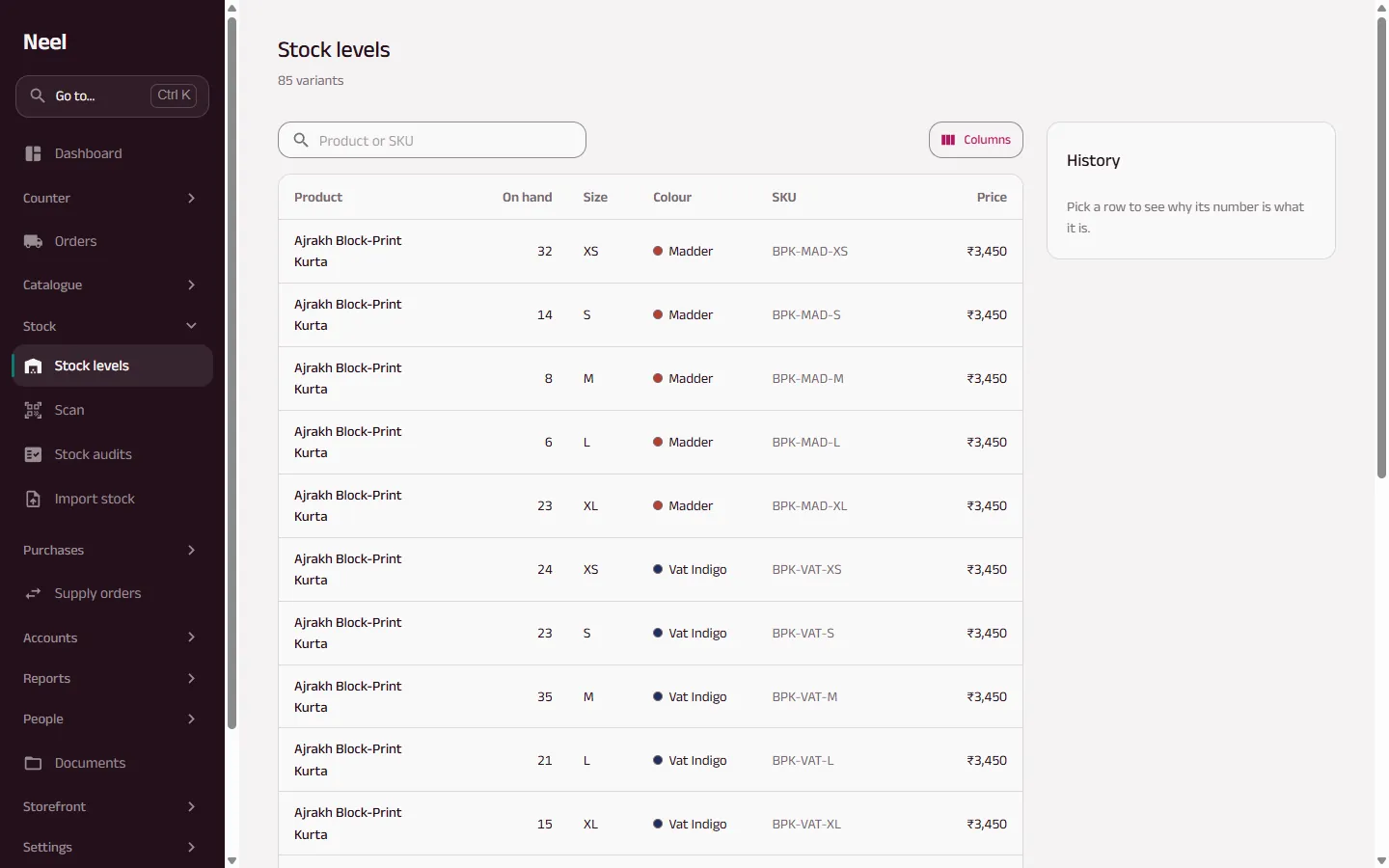This screenshot has width=1389, height=868.
Task: Expand the Counter section
Action: [x=112, y=198]
